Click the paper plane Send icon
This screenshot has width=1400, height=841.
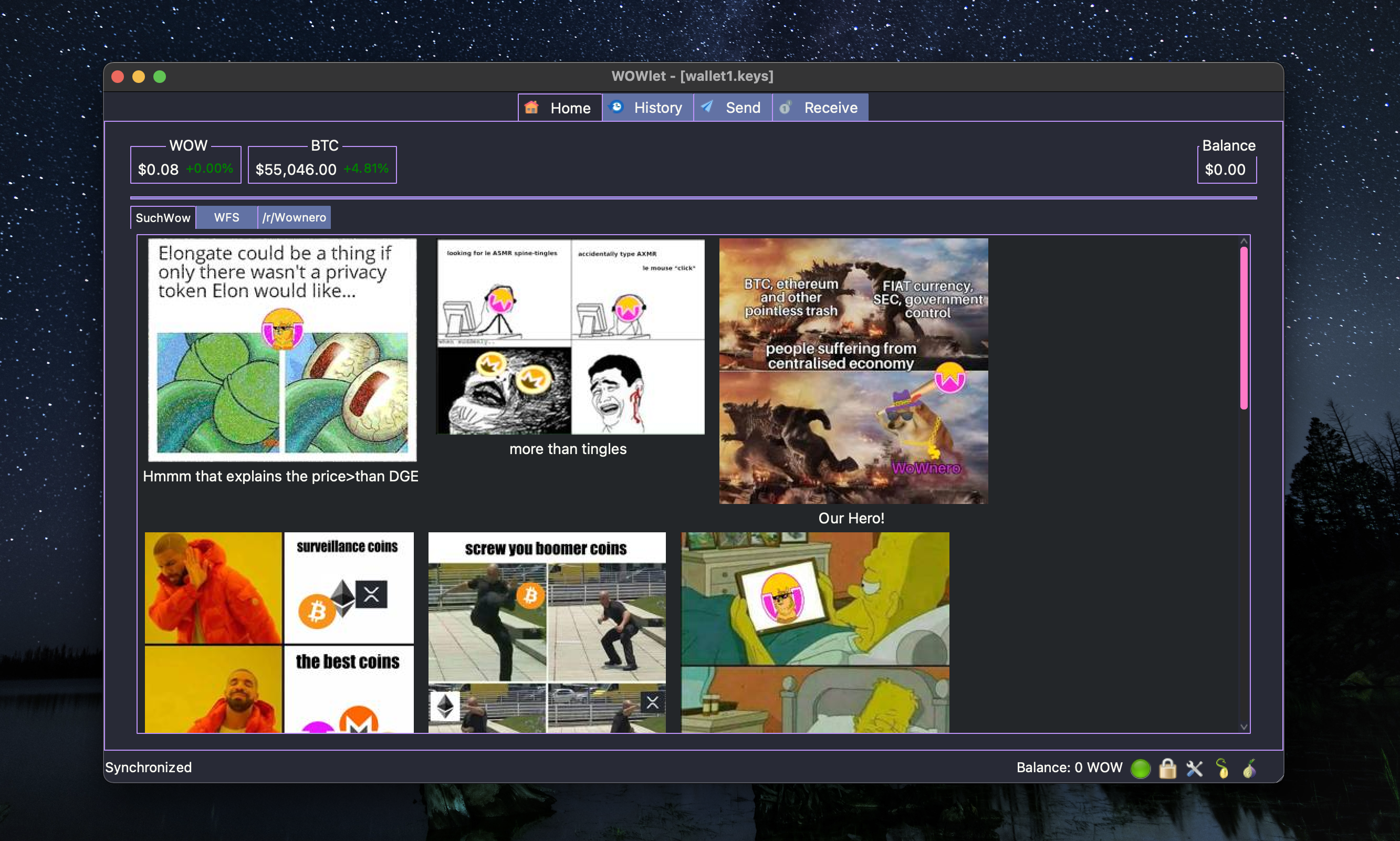707,107
